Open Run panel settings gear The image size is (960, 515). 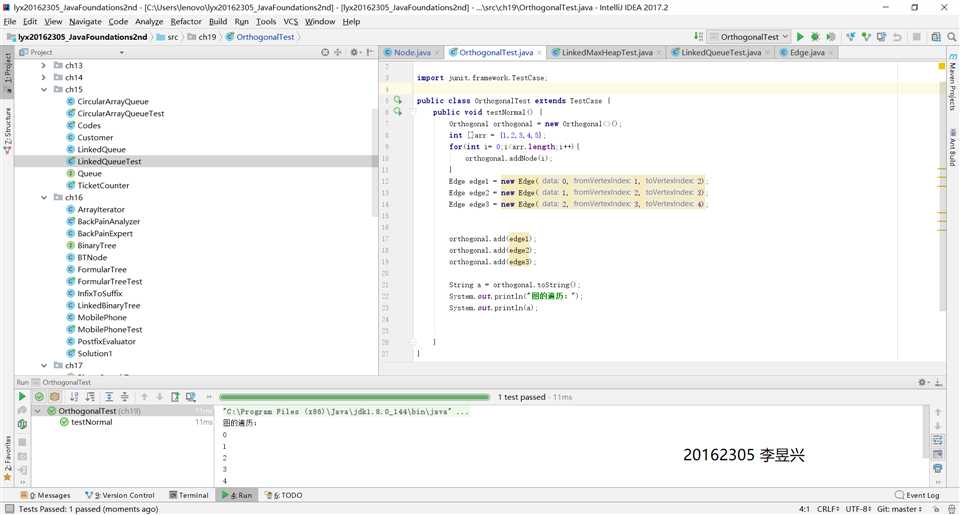923,382
